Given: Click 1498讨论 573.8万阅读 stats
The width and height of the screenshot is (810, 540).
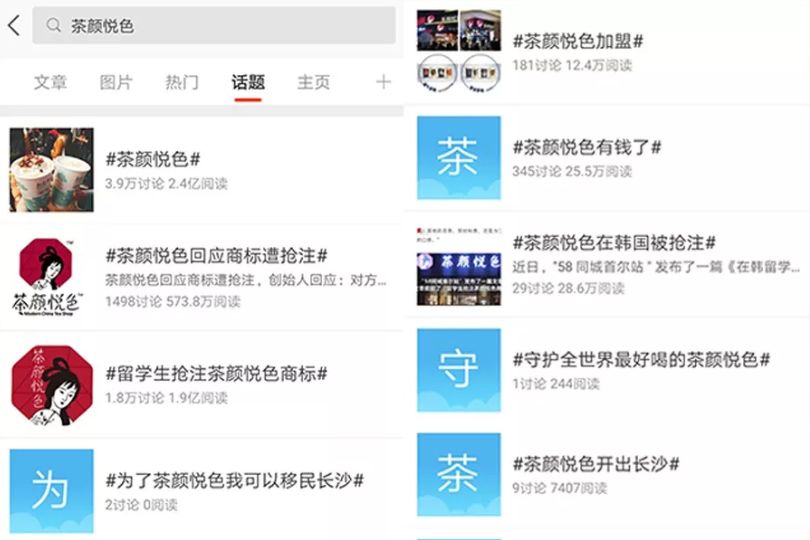Looking at the screenshot, I should (173, 301).
